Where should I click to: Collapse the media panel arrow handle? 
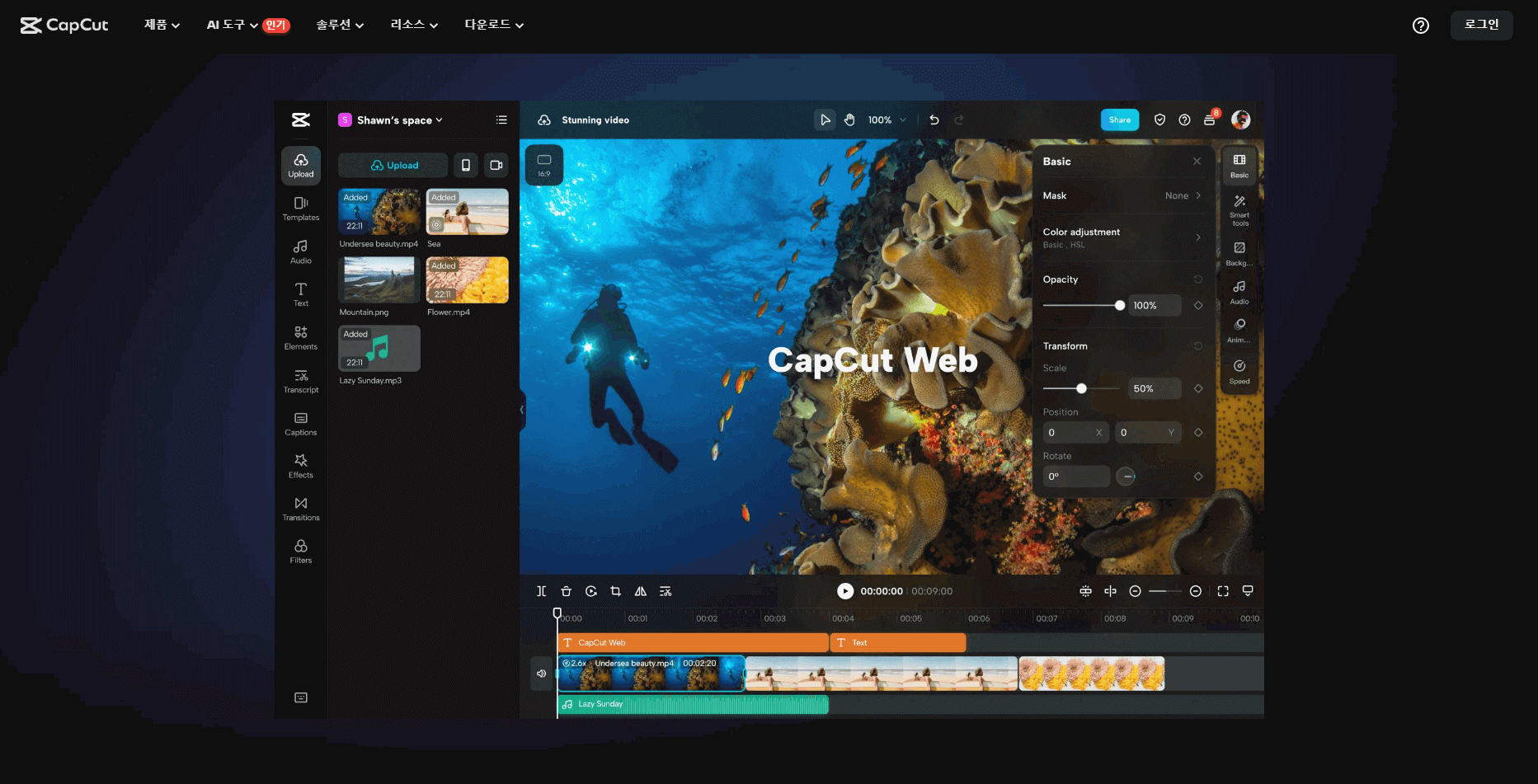[x=522, y=410]
